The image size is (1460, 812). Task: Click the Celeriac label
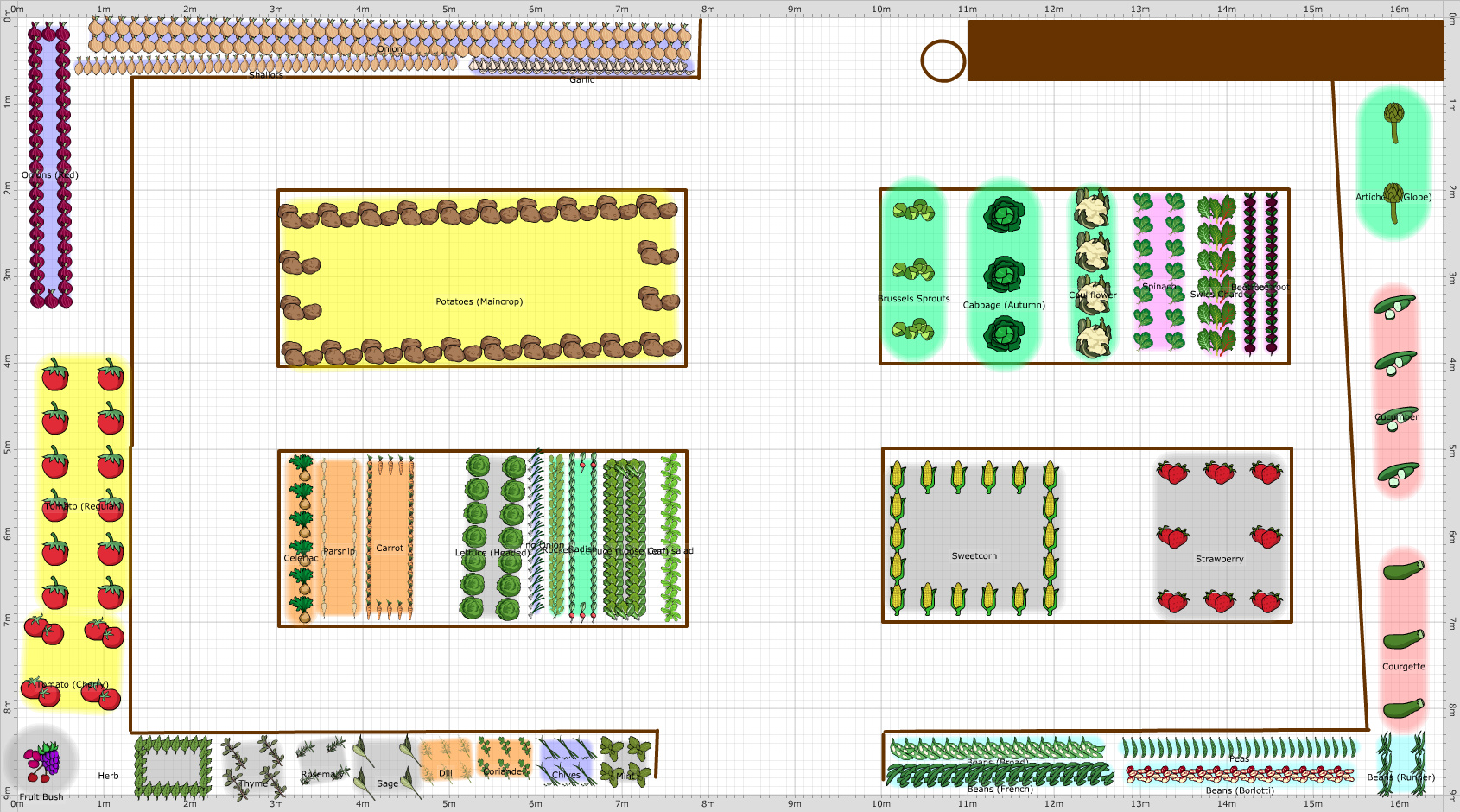tap(302, 559)
